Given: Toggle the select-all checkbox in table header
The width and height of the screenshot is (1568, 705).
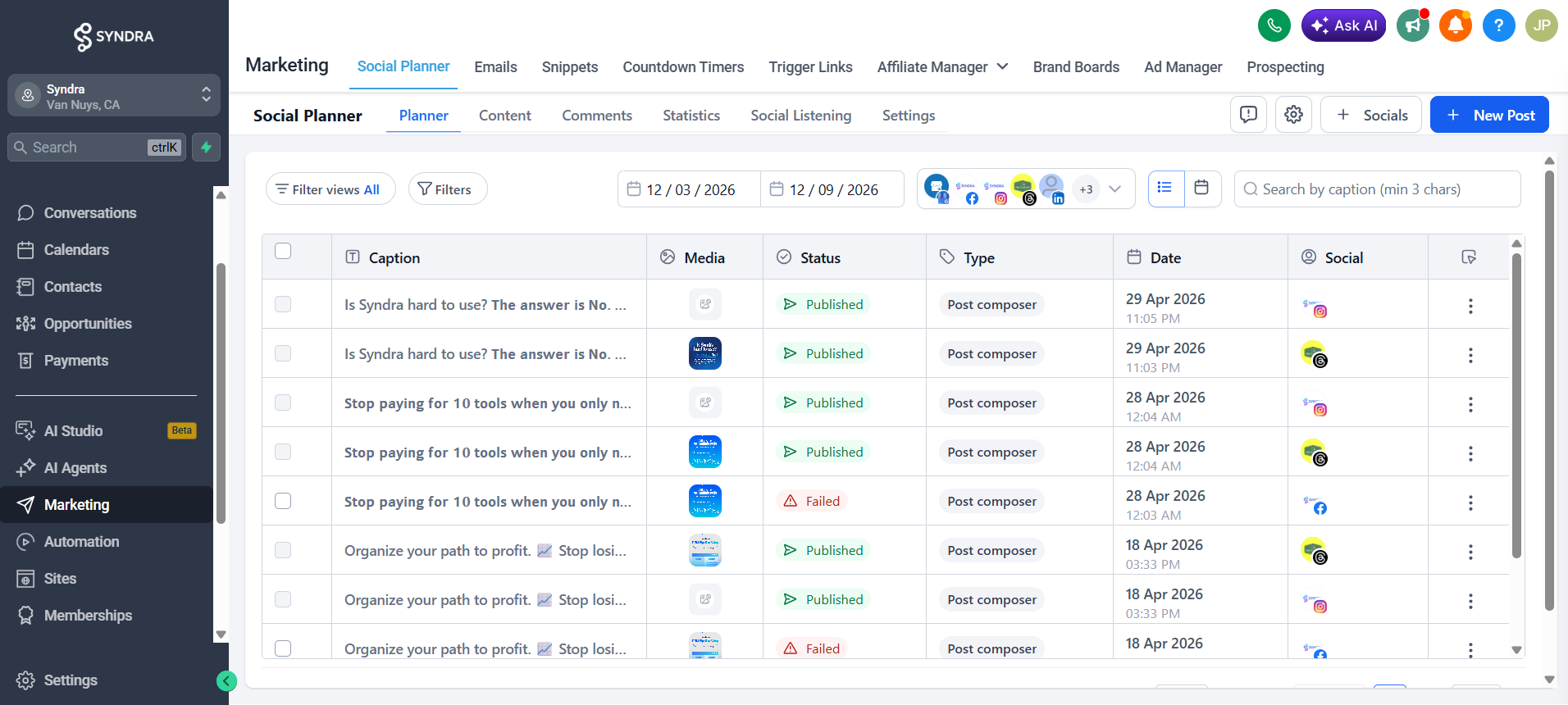Looking at the screenshot, I should (283, 251).
